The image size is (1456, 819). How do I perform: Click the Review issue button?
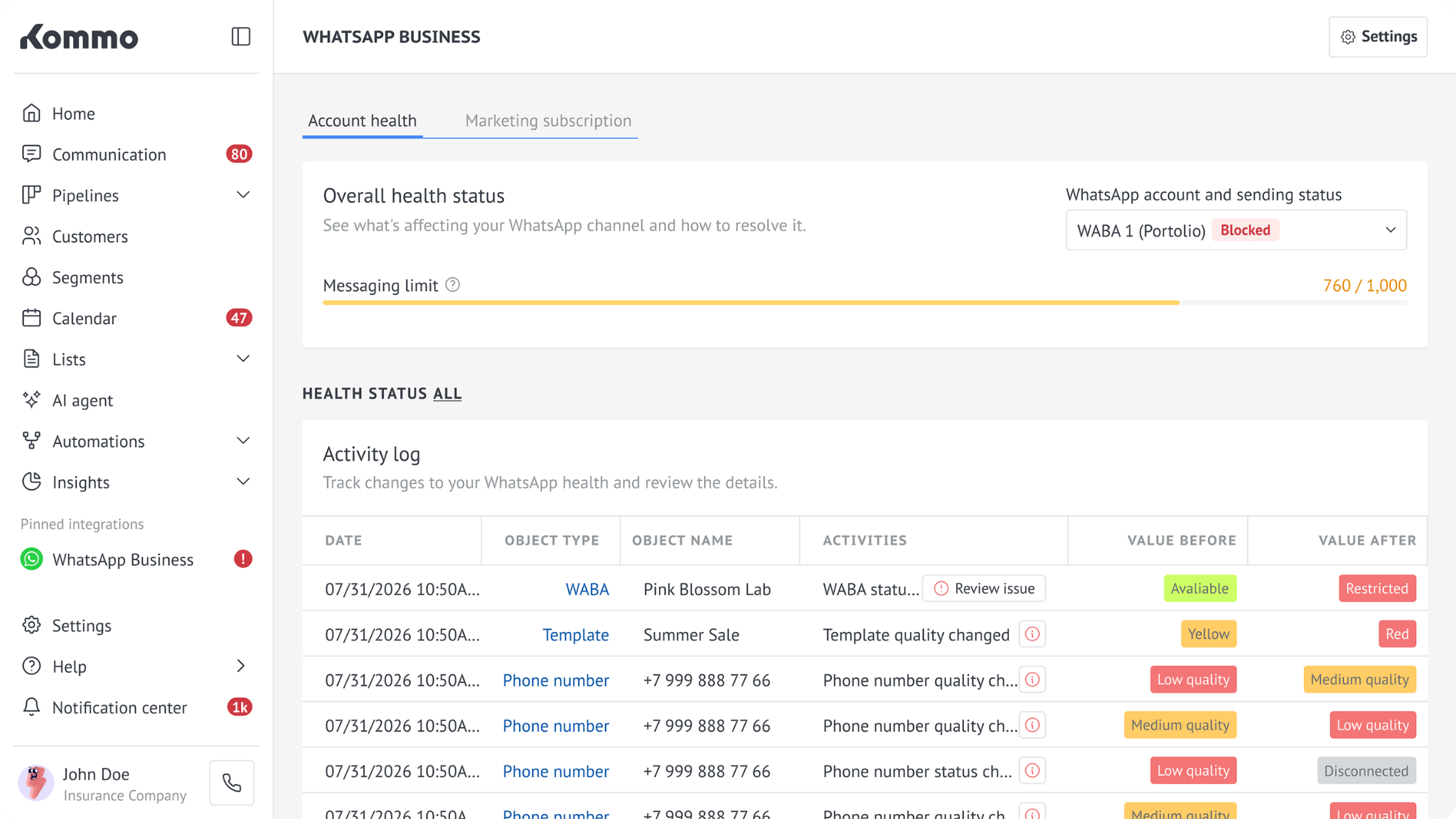click(984, 589)
